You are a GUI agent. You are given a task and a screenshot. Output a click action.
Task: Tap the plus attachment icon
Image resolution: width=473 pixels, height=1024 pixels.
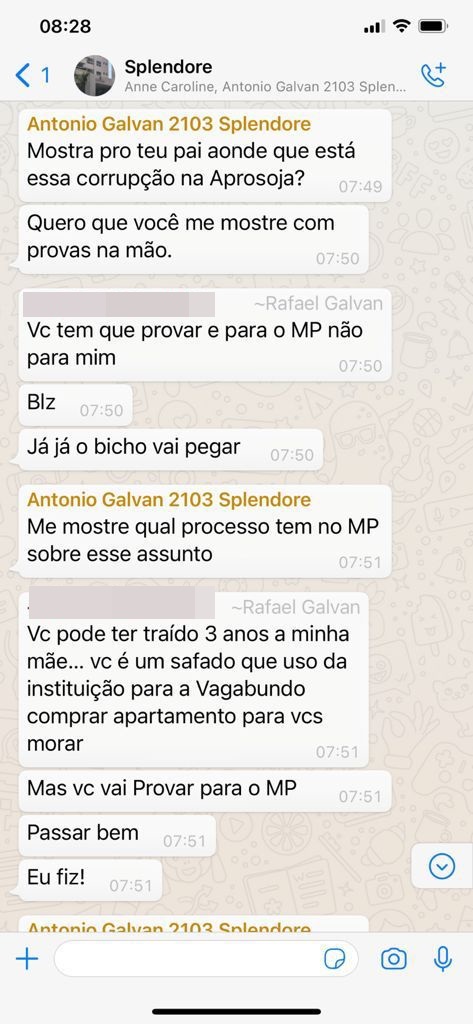click(27, 959)
